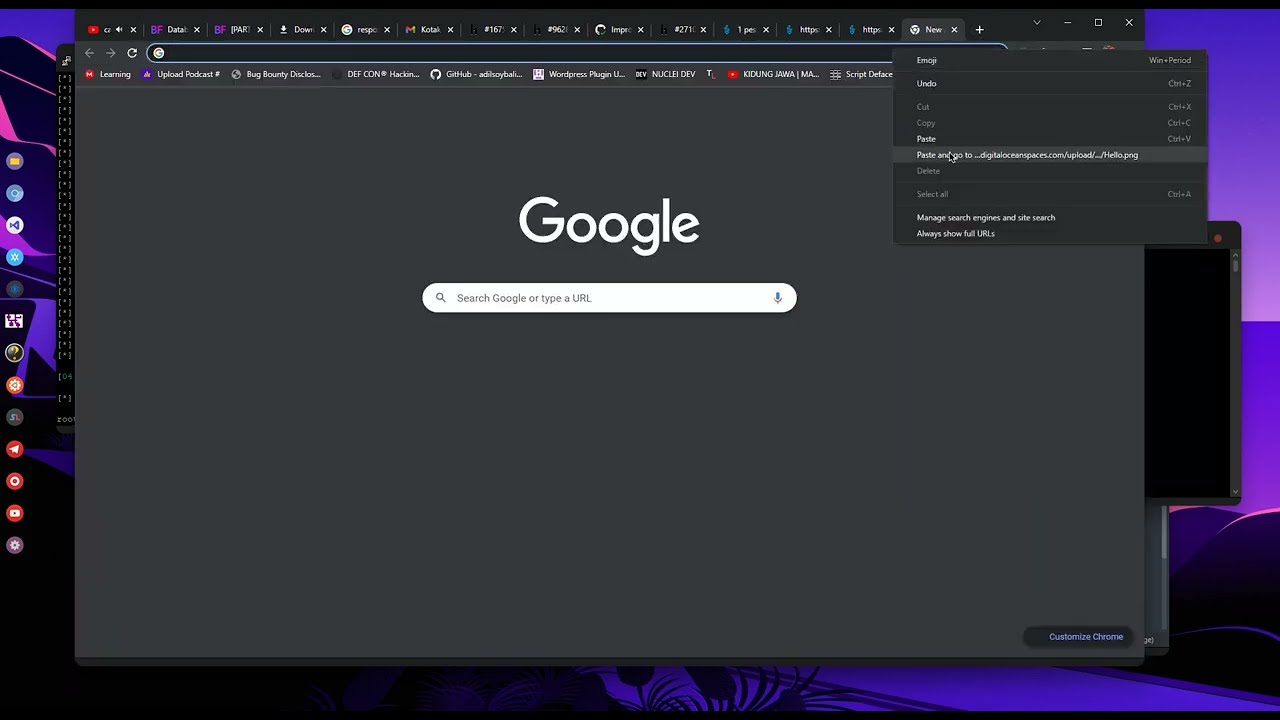
Task: Open the DEF CON Hackin... bookmark
Action: coord(376,74)
